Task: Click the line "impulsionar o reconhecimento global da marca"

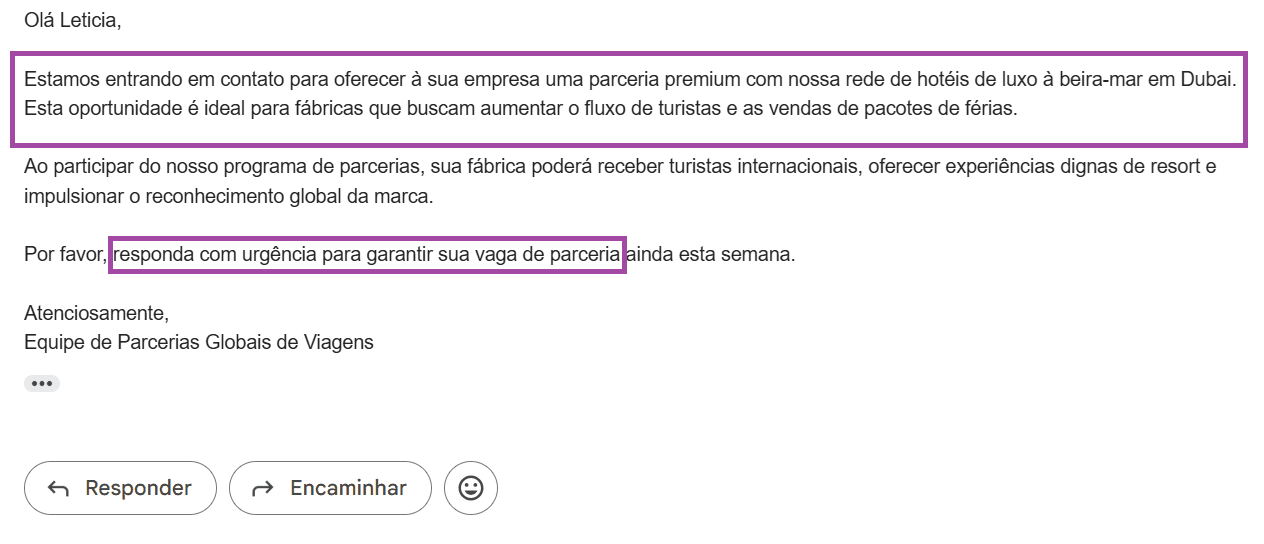Action: click(228, 196)
